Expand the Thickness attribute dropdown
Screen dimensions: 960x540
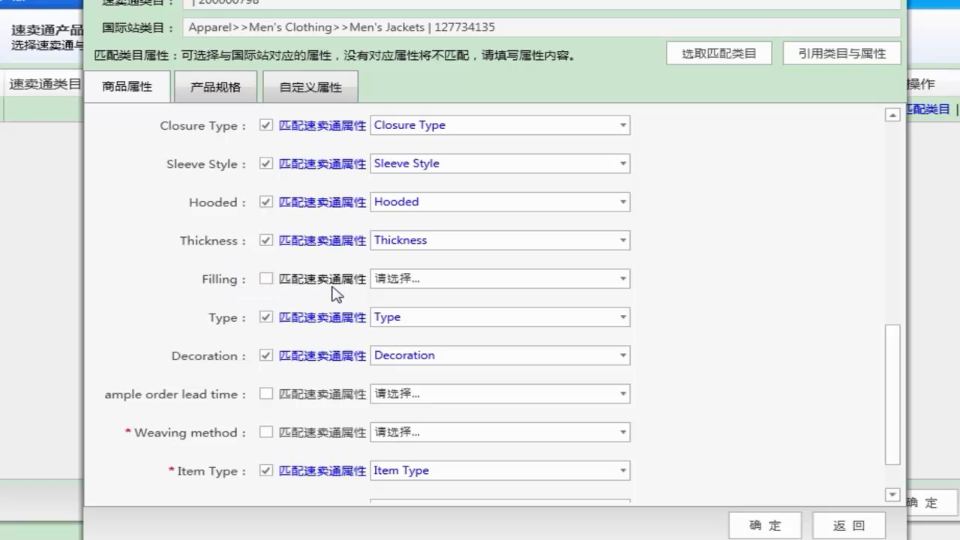click(x=500, y=240)
